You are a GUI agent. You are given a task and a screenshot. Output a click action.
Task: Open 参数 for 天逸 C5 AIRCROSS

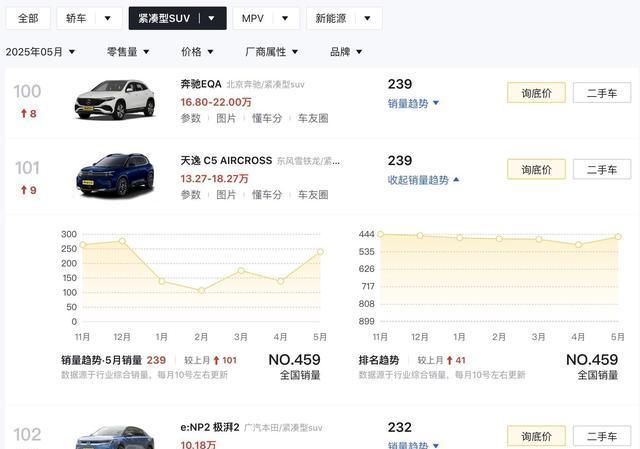pos(191,195)
